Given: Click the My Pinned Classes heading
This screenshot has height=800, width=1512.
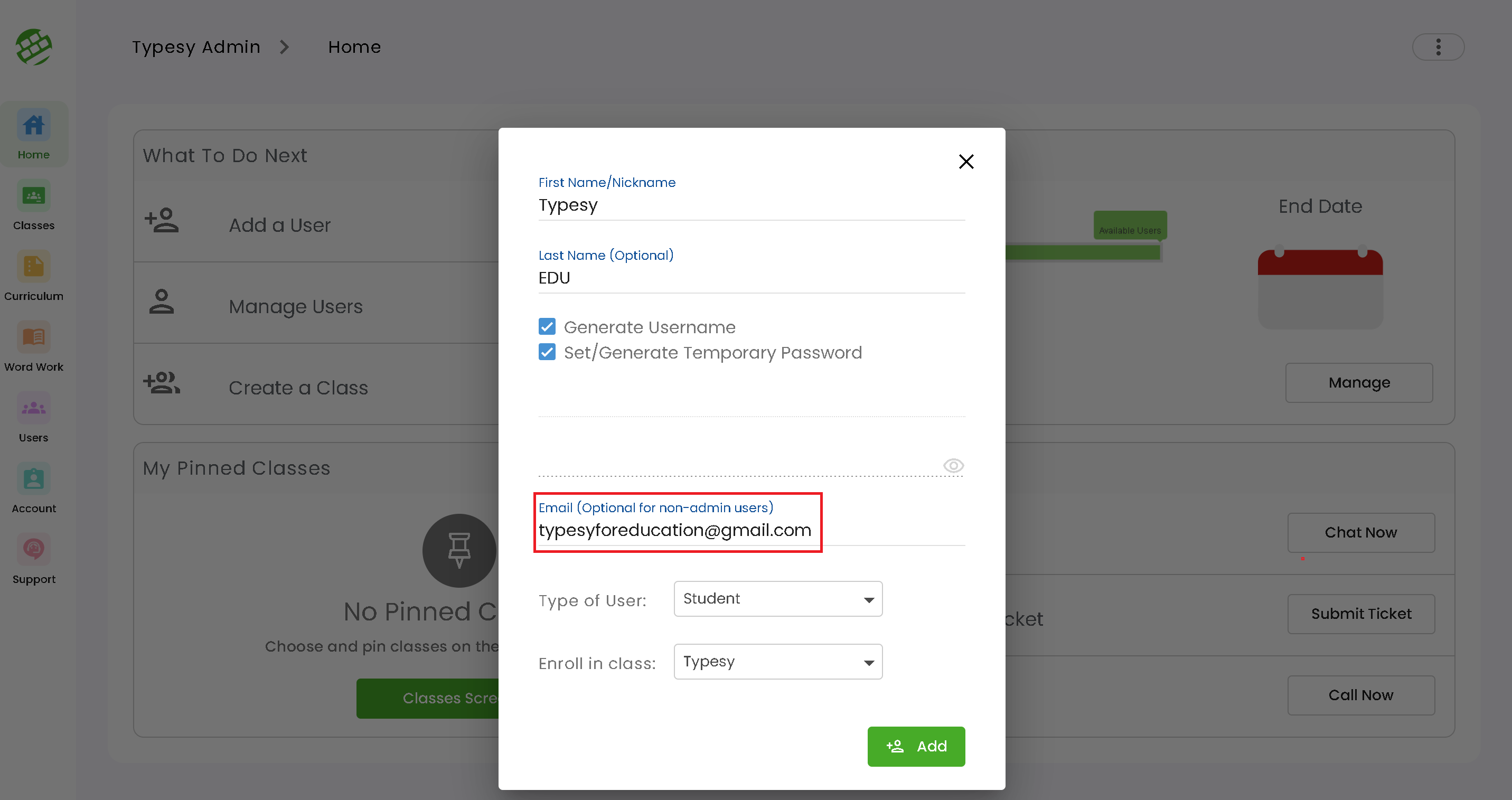Looking at the screenshot, I should [x=237, y=468].
